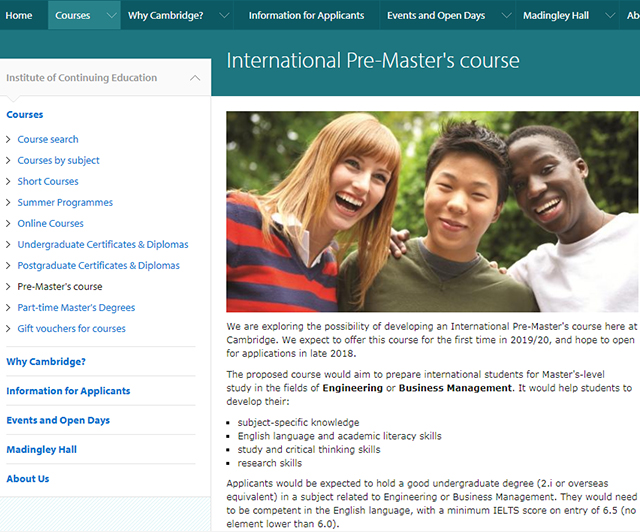This screenshot has height=532, width=640.
Task: Open Events and Open Days top menu
Action: tap(436, 16)
